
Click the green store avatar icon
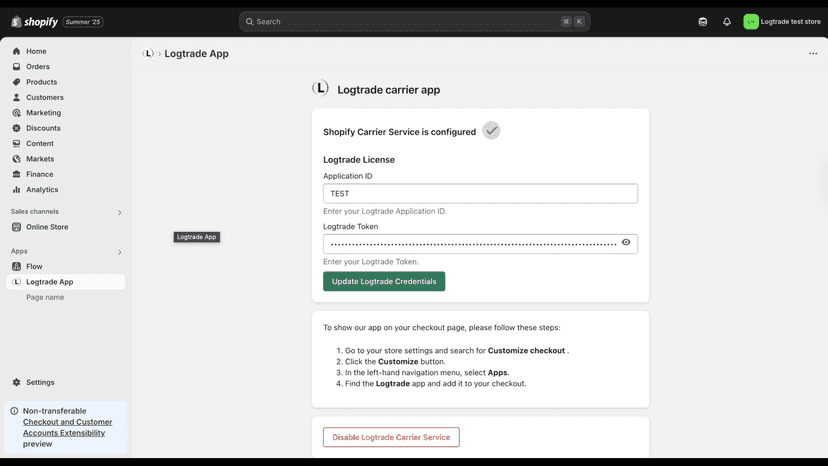pyautogui.click(x=750, y=22)
